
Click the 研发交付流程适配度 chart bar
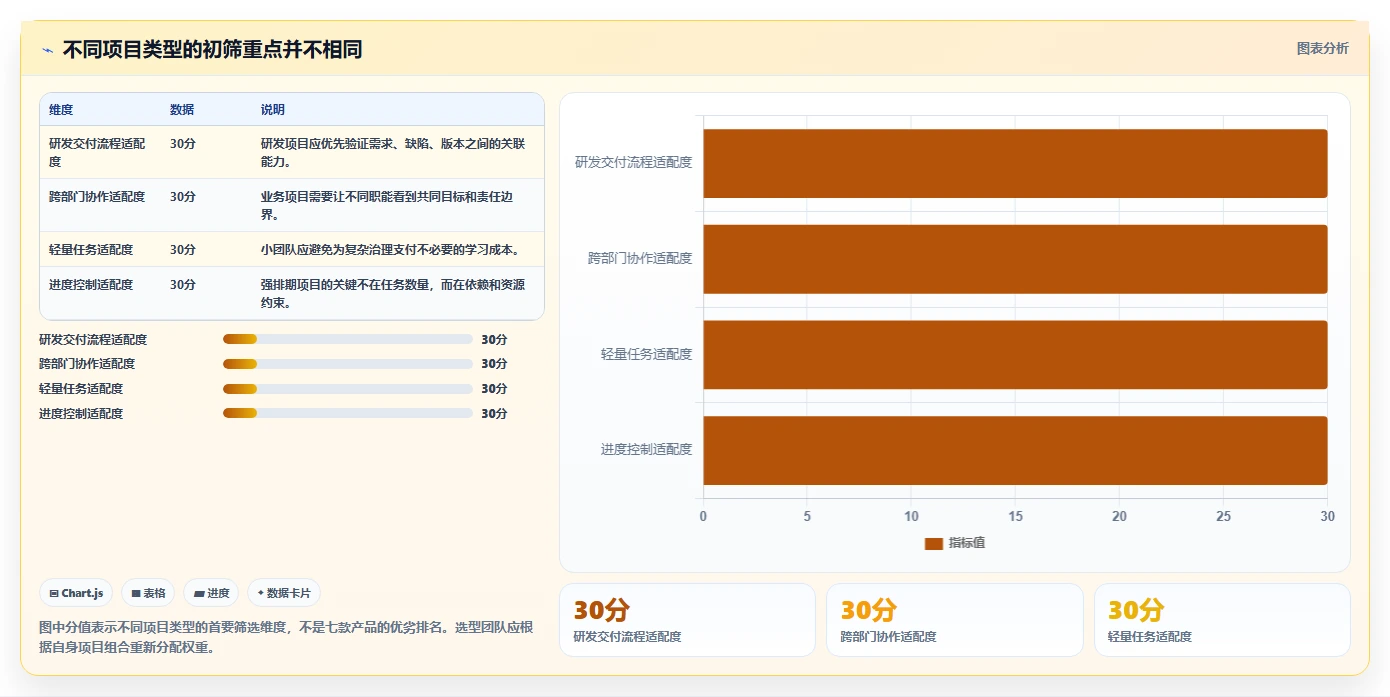pos(1015,163)
